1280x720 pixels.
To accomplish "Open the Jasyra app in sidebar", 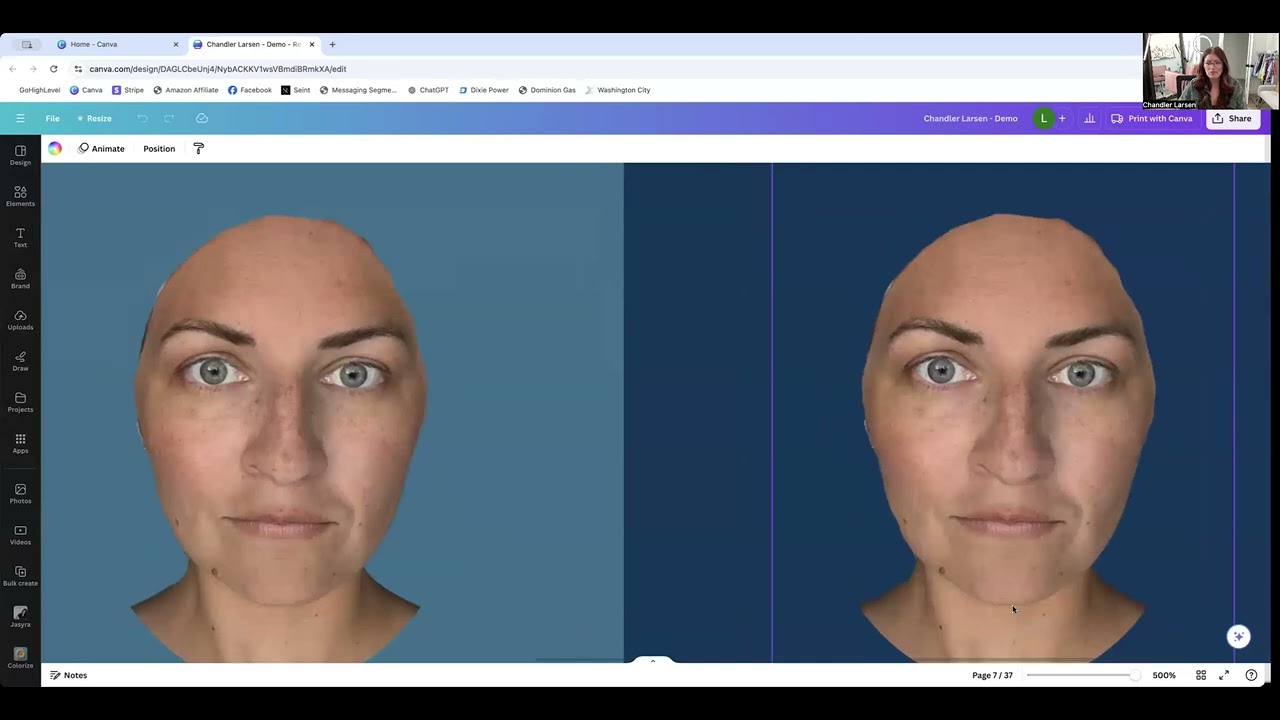I will 20,617.
